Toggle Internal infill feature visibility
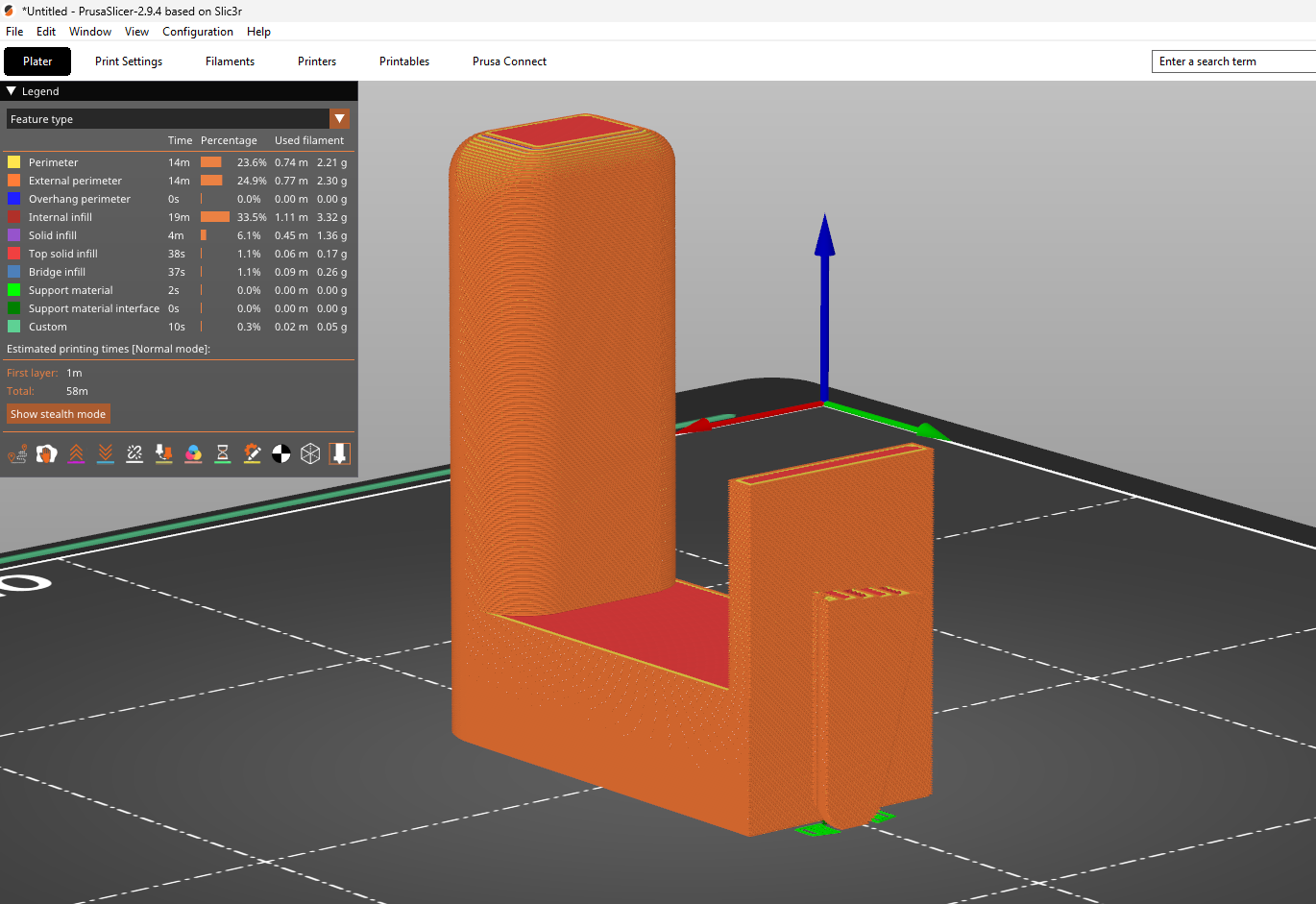The width and height of the screenshot is (1316, 904). (x=179, y=217)
